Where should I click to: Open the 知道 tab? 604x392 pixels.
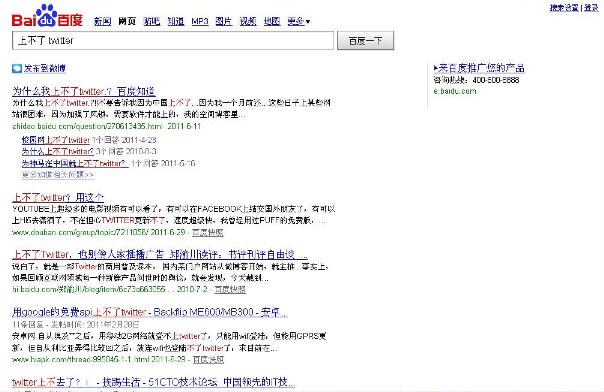(x=176, y=21)
